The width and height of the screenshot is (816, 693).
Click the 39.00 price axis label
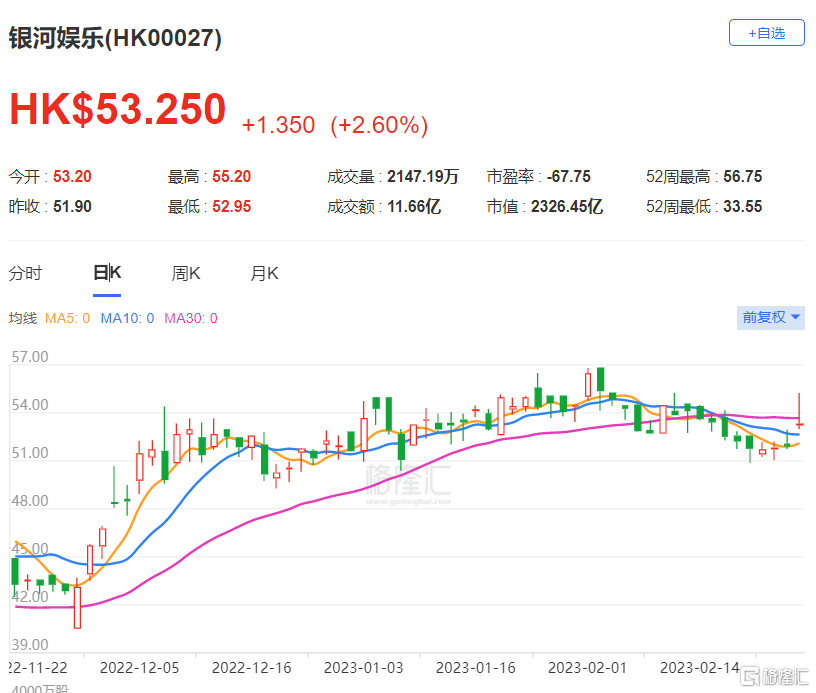30,645
